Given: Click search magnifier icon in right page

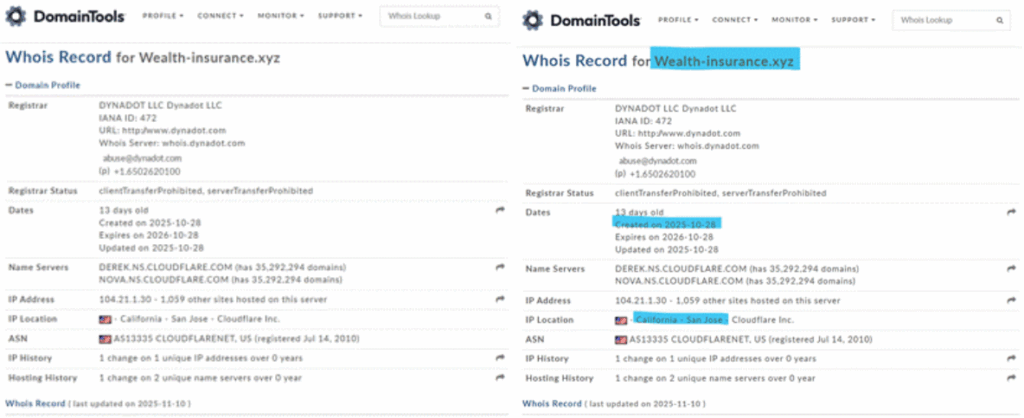Looking at the screenshot, I should pos(999,20).
